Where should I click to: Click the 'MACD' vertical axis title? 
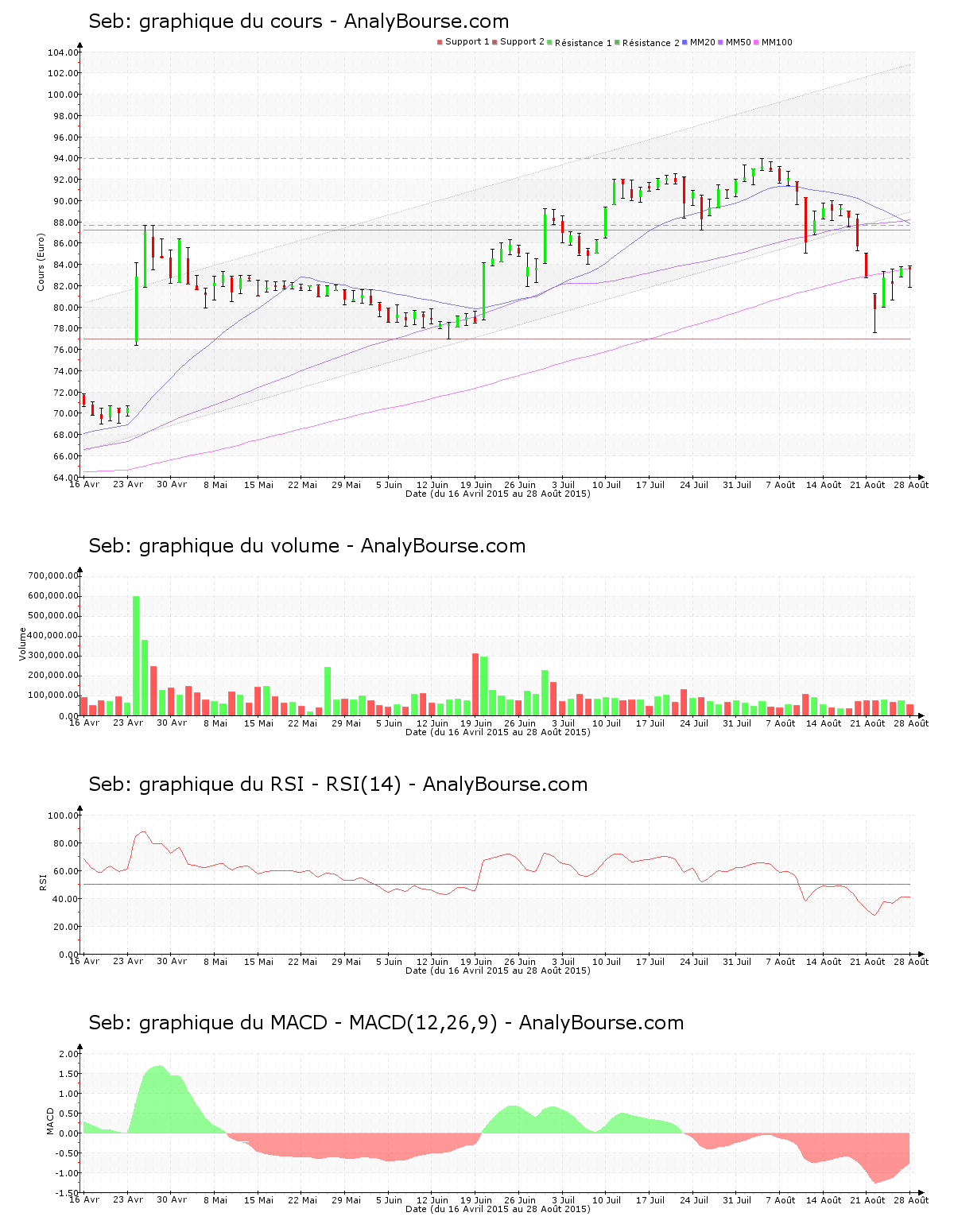50,1122
